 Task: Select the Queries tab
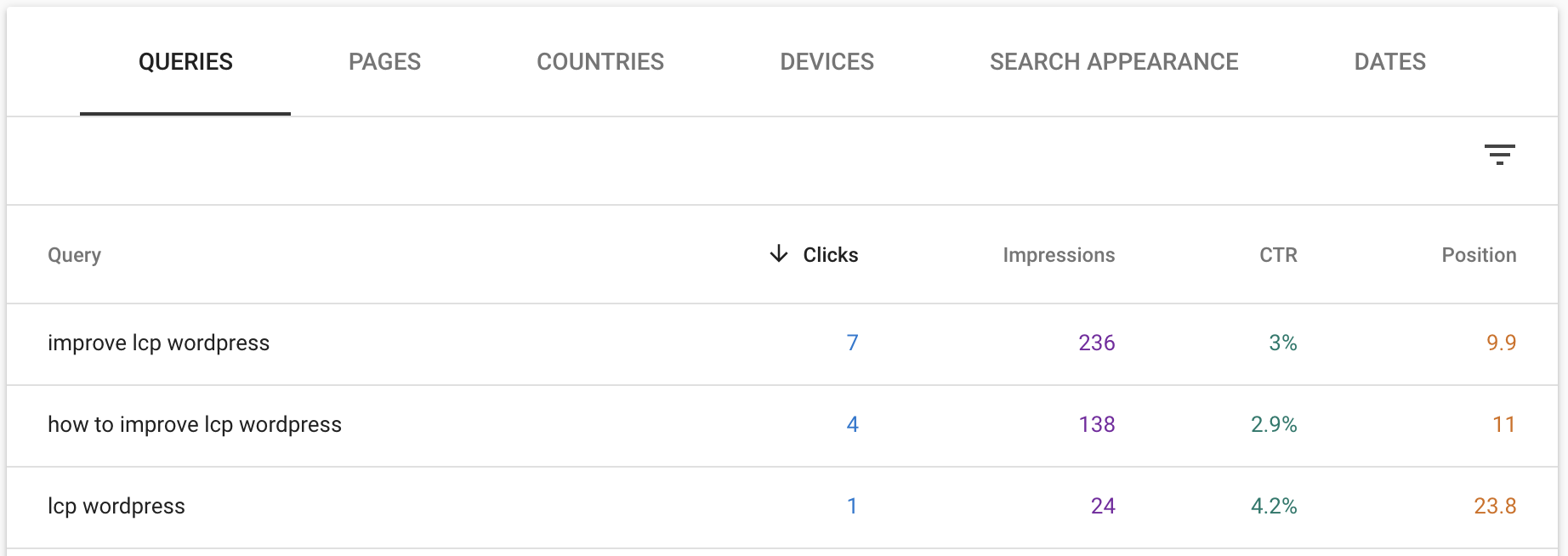(185, 61)
